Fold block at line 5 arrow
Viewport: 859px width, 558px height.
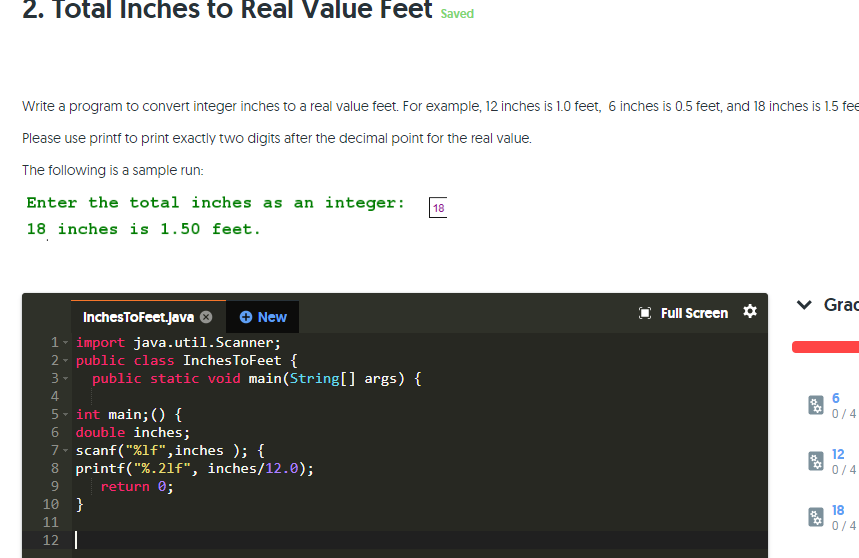pyautogui.click(x=66, y=415)
